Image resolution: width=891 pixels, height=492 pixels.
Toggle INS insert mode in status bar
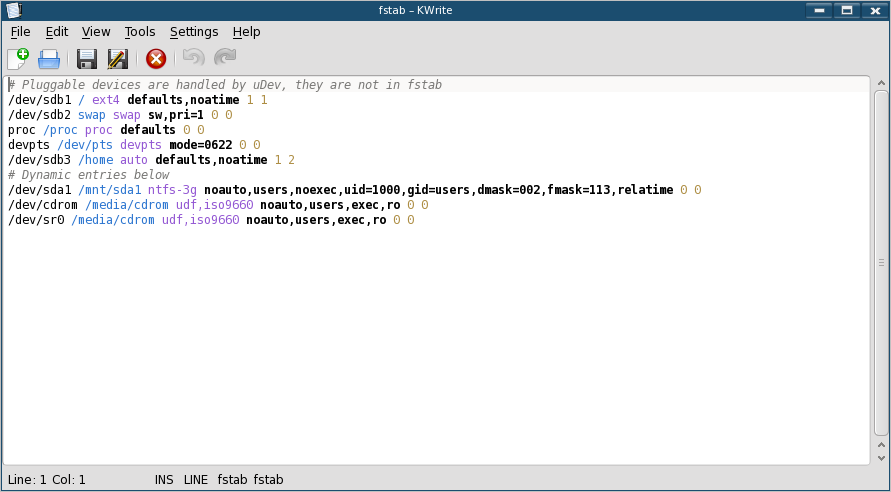[x=164, y=480]
